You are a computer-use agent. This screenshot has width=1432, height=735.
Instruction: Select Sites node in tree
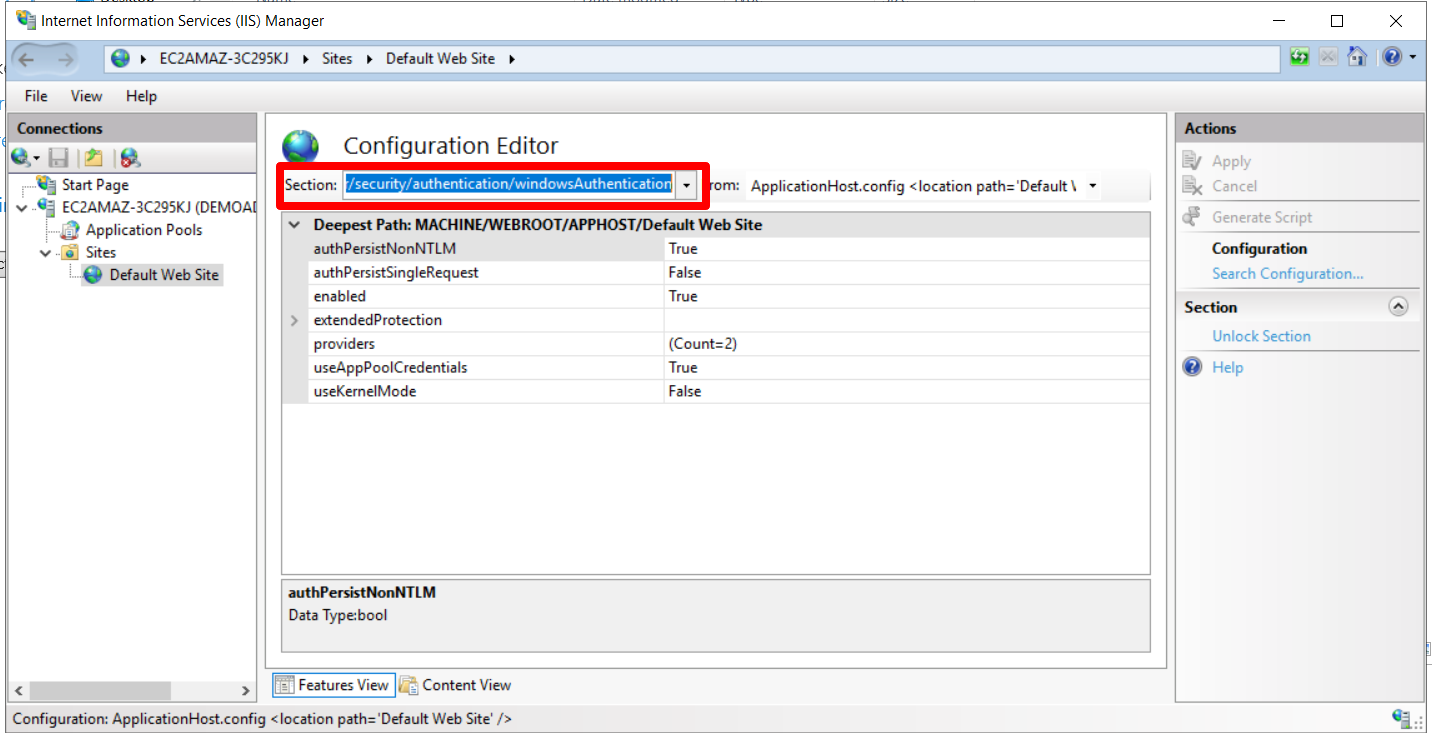[100, 253]
